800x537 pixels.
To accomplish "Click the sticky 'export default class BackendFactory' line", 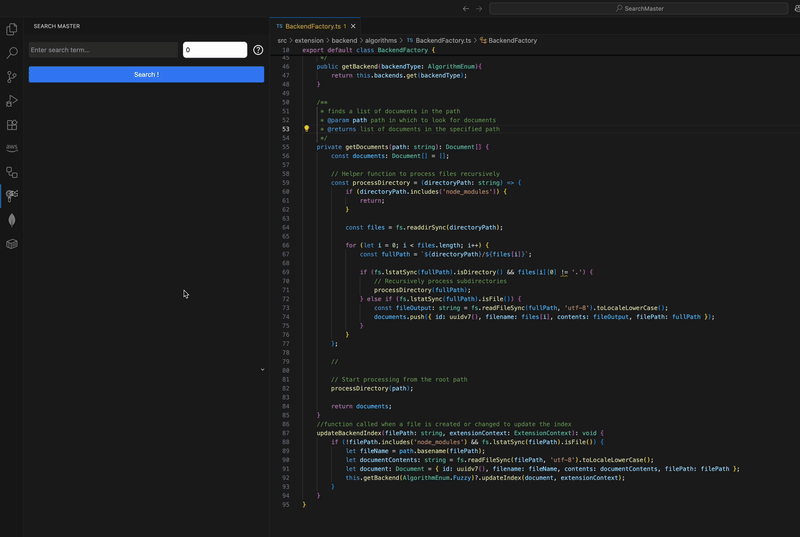I will 368,50.
